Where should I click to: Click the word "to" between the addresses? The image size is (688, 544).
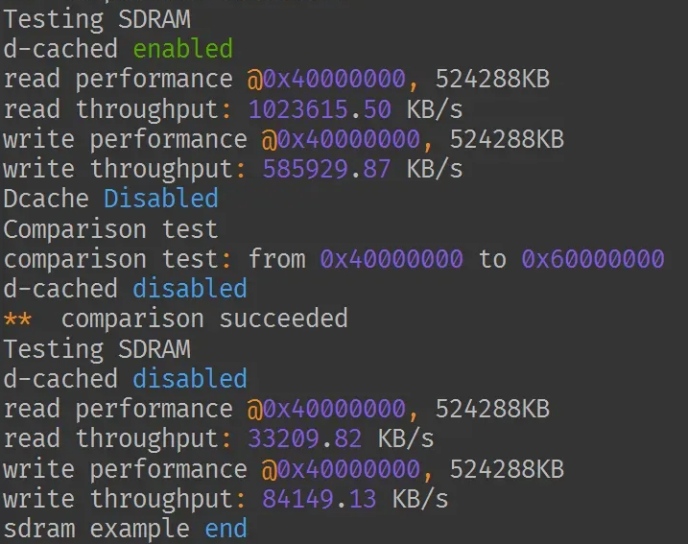pos(492,259)
